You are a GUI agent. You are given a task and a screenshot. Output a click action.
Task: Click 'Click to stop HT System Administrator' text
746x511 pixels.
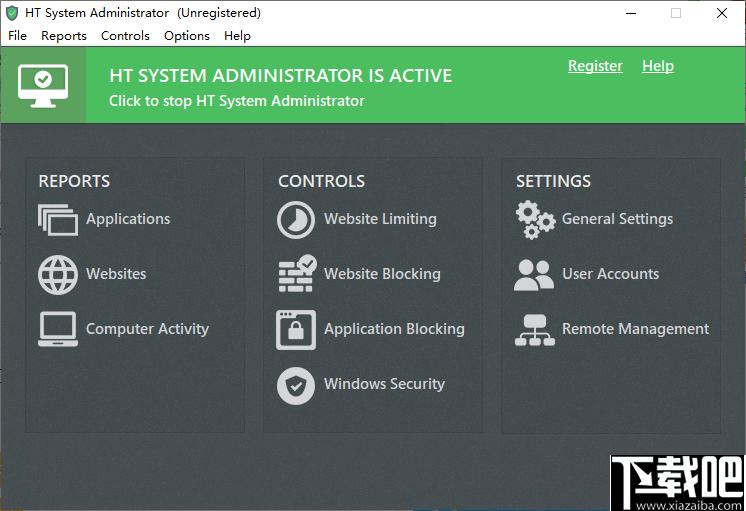[x=236, y=101]
